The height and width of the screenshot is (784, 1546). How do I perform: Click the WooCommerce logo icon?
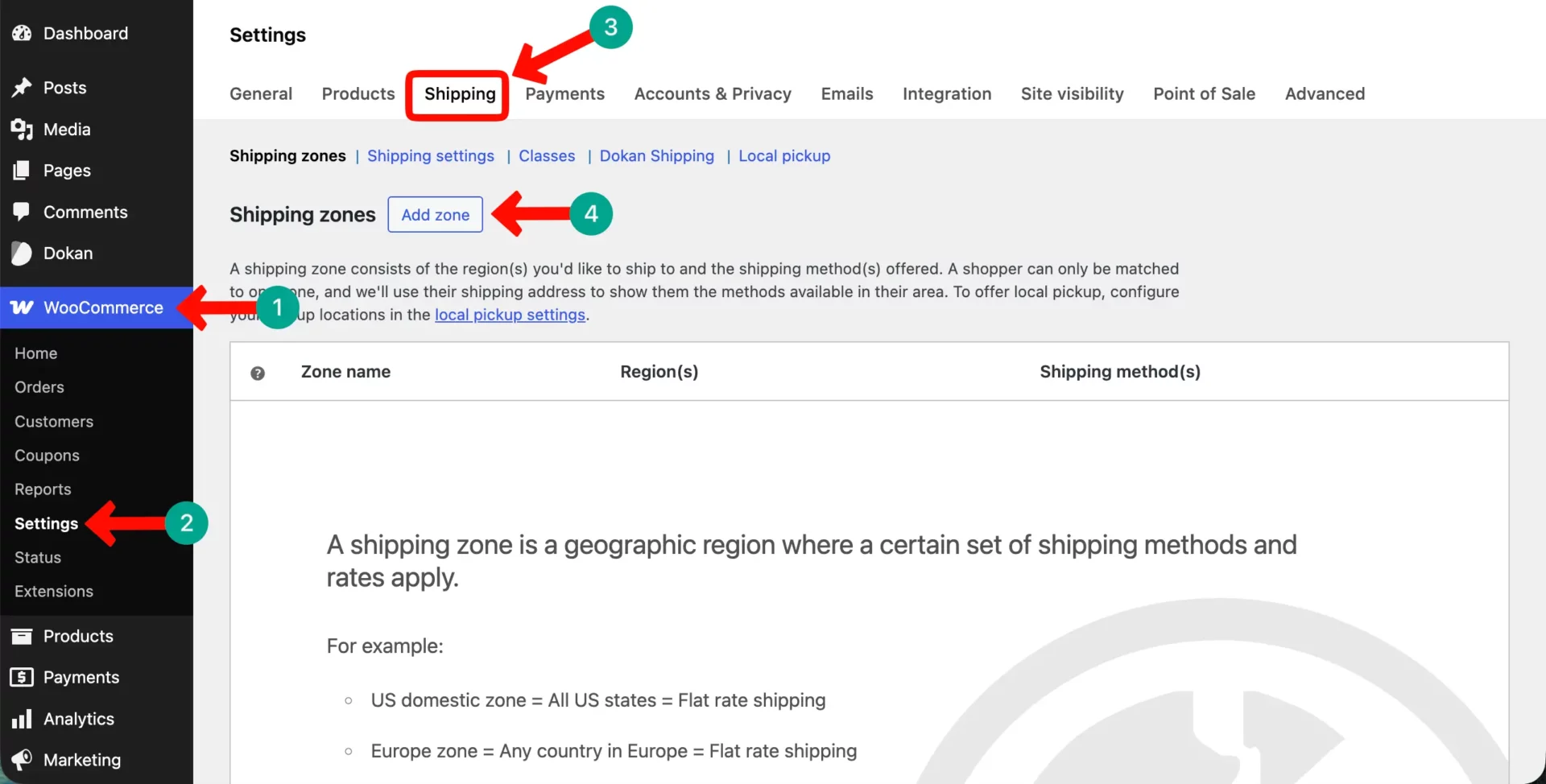coord(22,307)
